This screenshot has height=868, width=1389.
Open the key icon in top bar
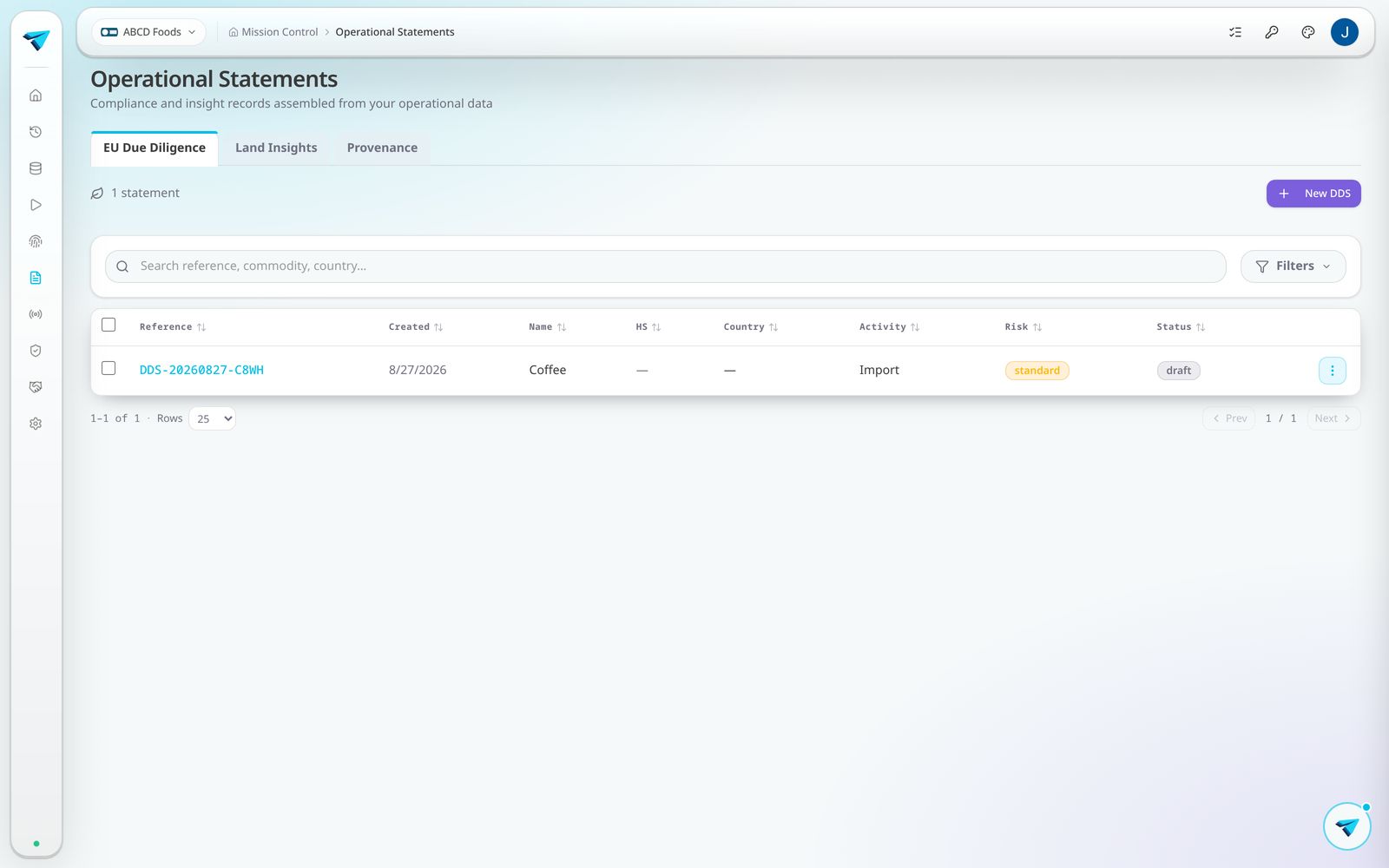coord(1272,32)
